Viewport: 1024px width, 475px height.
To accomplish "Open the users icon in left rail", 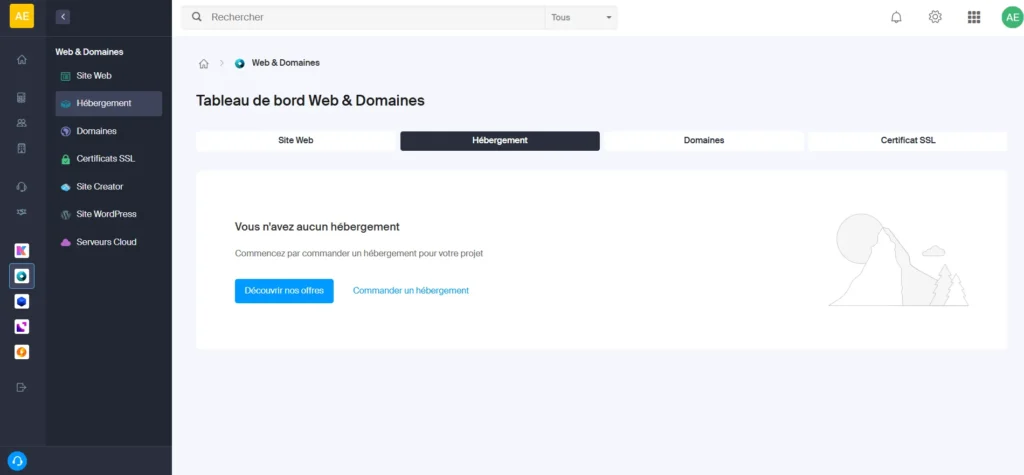I will [x=22, y=123].
